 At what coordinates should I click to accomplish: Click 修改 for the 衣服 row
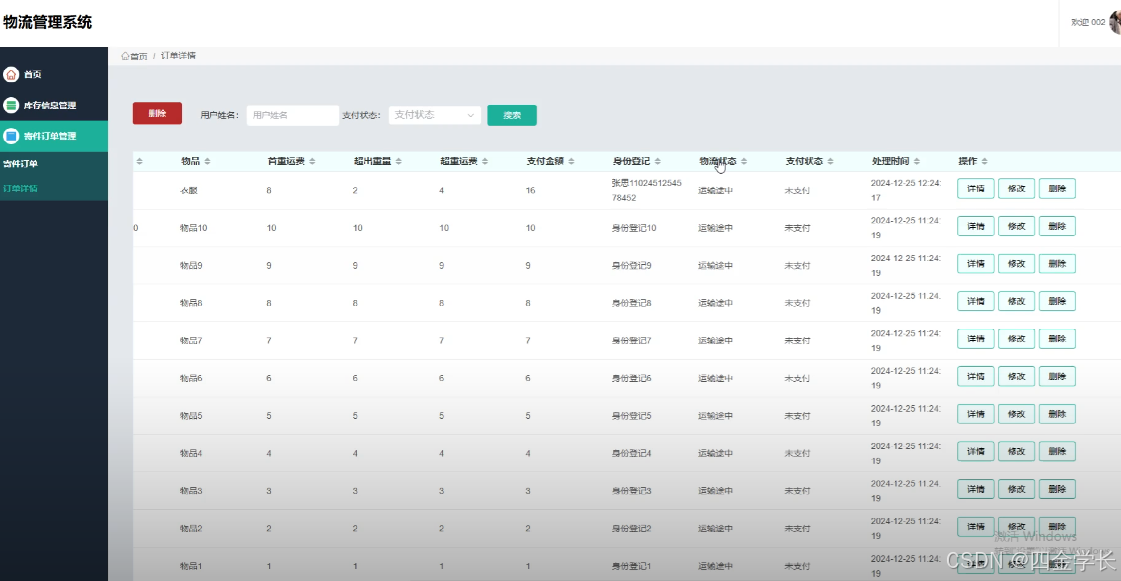click(1017, 189)
